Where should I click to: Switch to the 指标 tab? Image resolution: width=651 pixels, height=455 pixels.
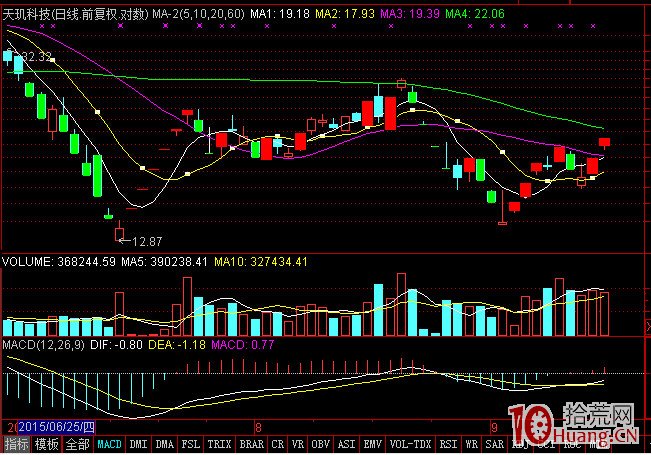point(16,444)
